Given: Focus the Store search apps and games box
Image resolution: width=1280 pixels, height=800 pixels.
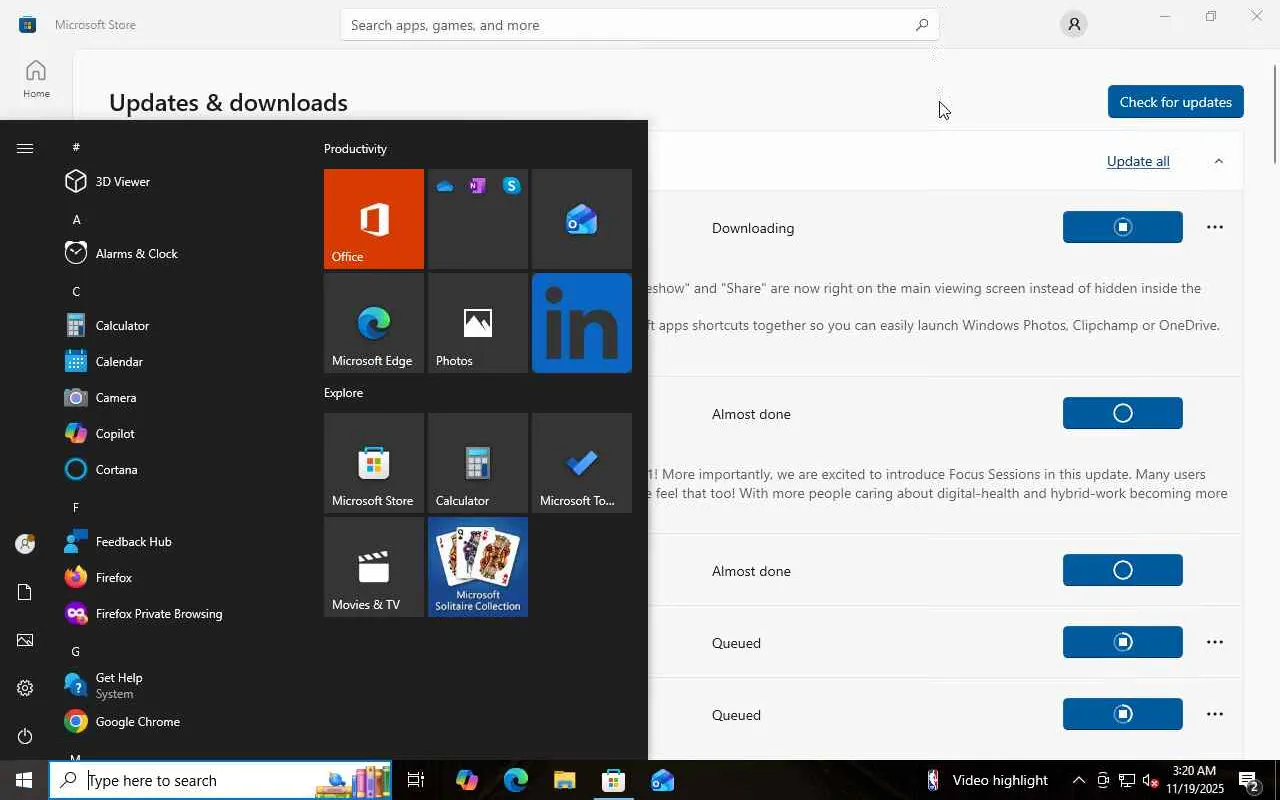Looking at the screenshot, I should click(x=639, y=25).
